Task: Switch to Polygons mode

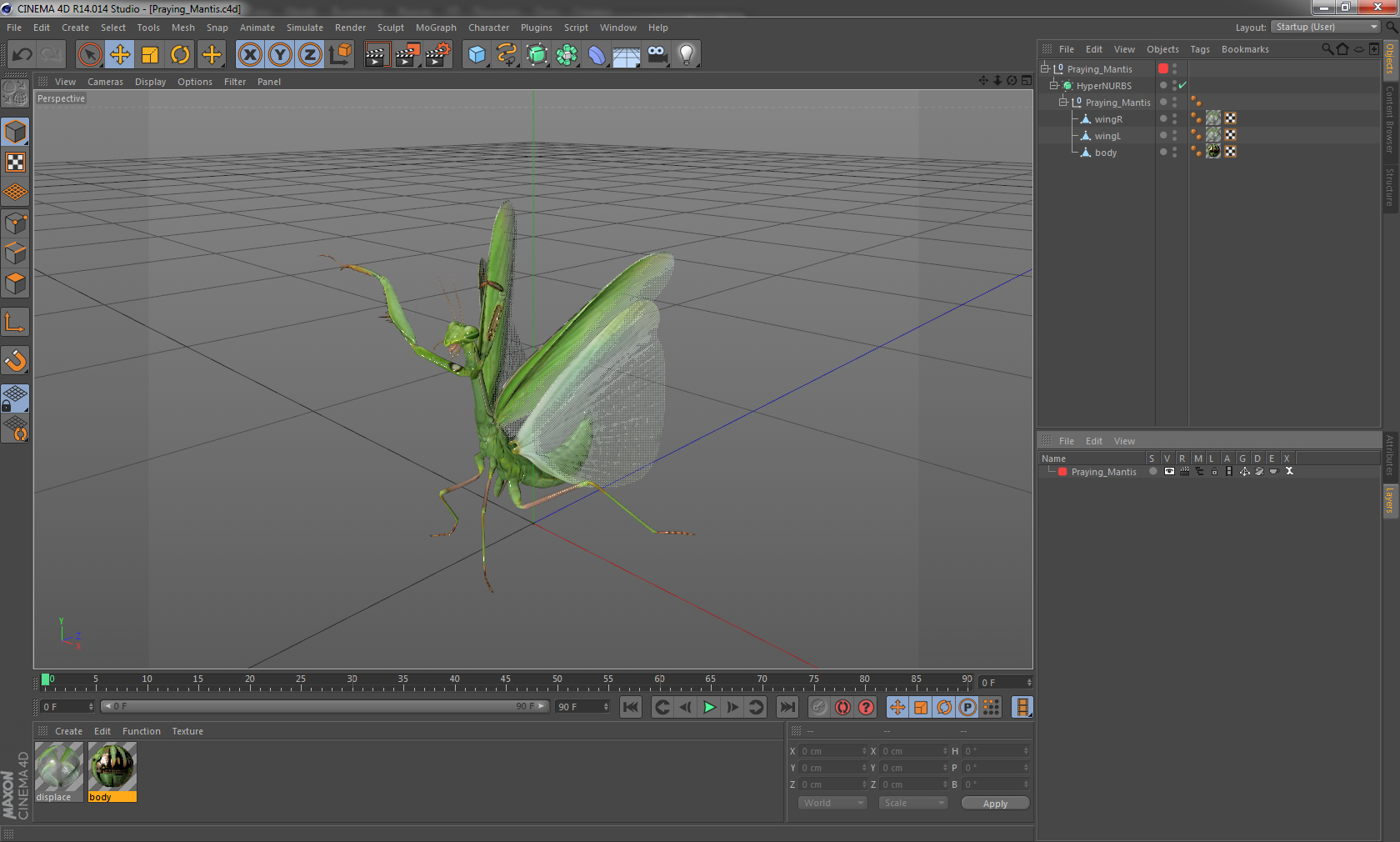Action: 16,283
